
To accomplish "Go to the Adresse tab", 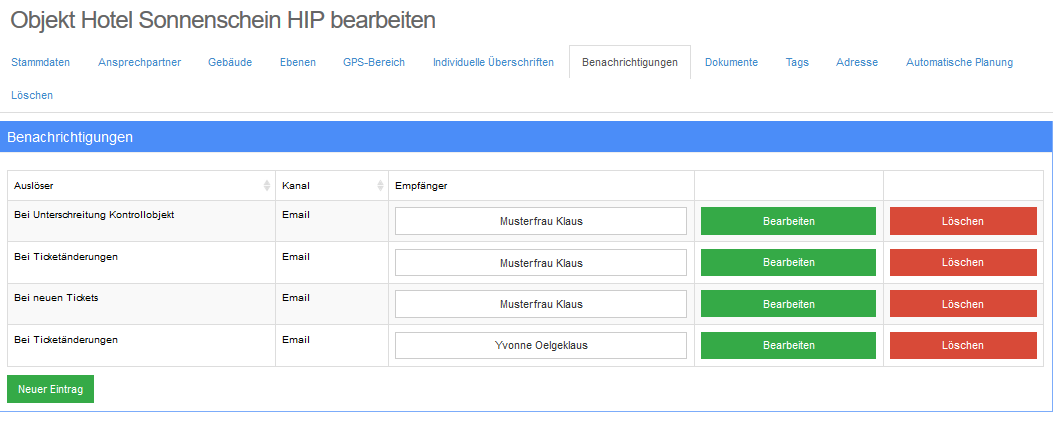I will [x=857, y=62].
